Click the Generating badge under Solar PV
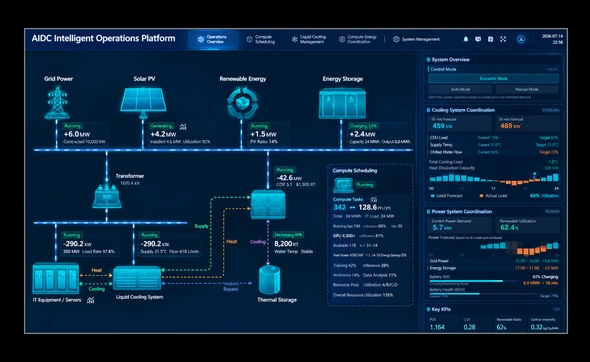Screen dimensions: 590x362 161,126
